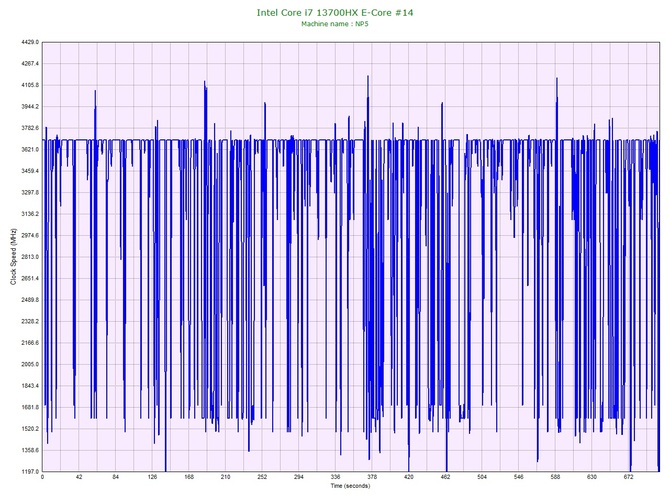Viewport: 670px width, 503px height.
Task: Click the 1197.0 y-axis value
Action: 30,471
